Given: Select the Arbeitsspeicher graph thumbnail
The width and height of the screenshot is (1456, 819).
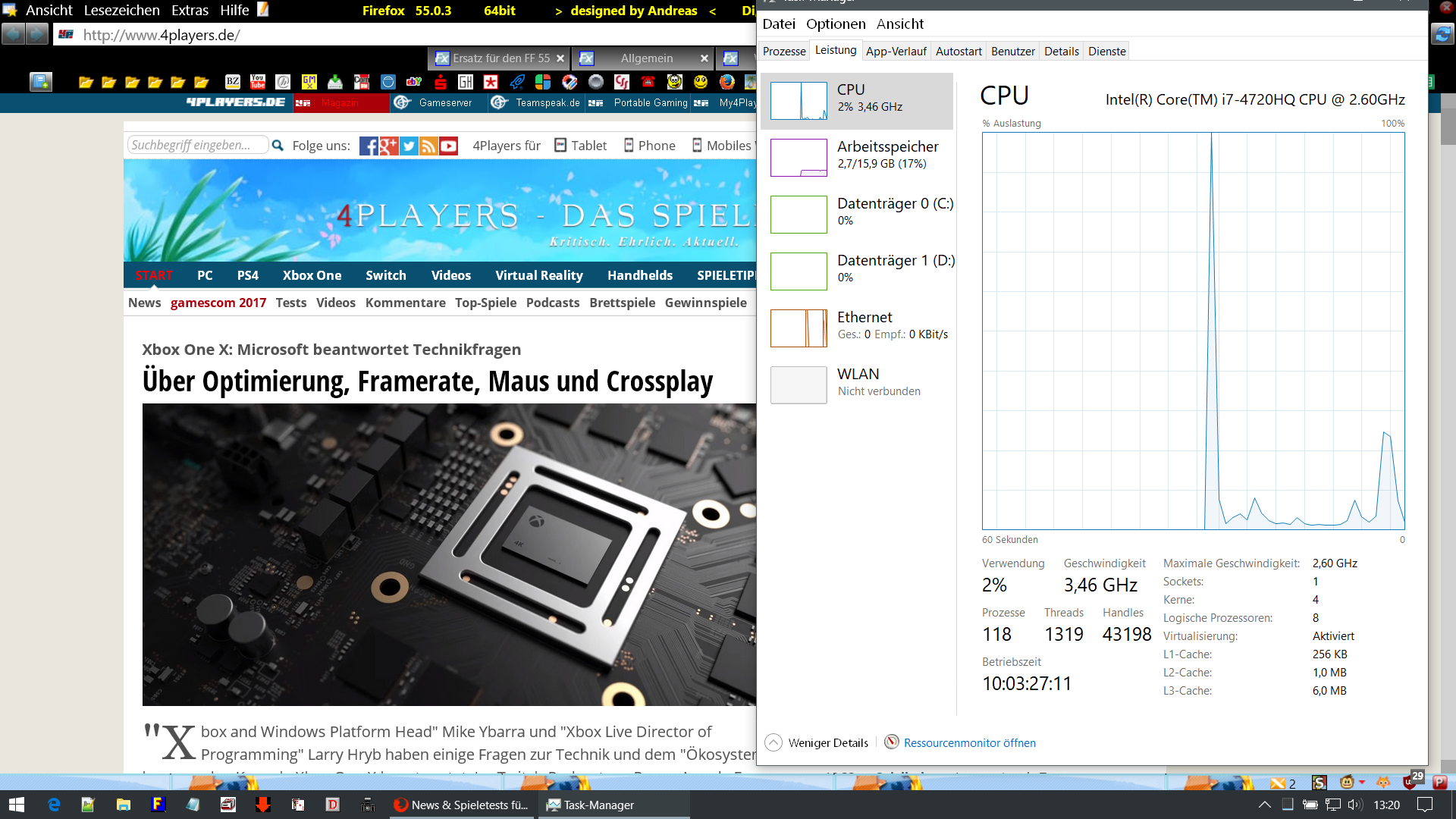Looking at the screenshot, I should (x=799, y=158).
